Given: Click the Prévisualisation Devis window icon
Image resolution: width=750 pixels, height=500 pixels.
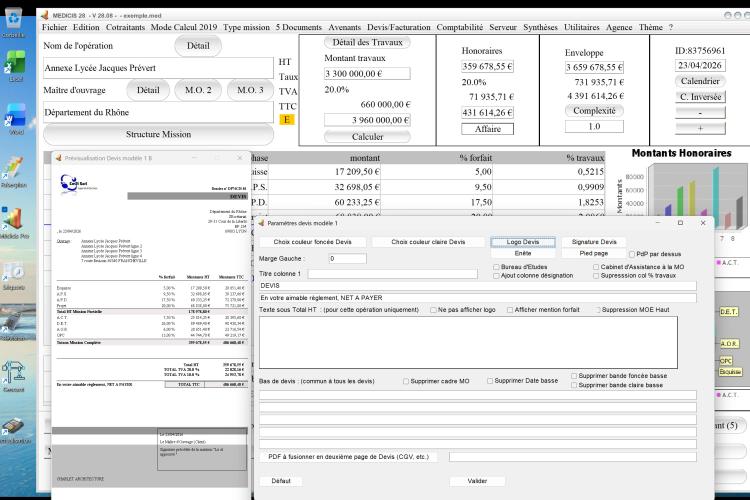Looking at the screenshot, I should pos(58,157).
